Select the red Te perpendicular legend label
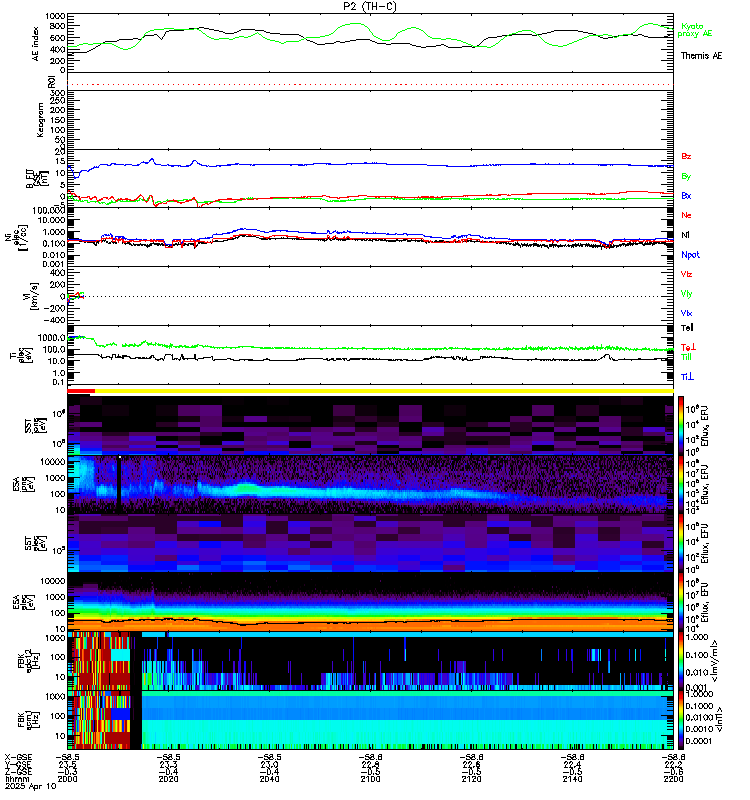 click(x=688, y=347)
